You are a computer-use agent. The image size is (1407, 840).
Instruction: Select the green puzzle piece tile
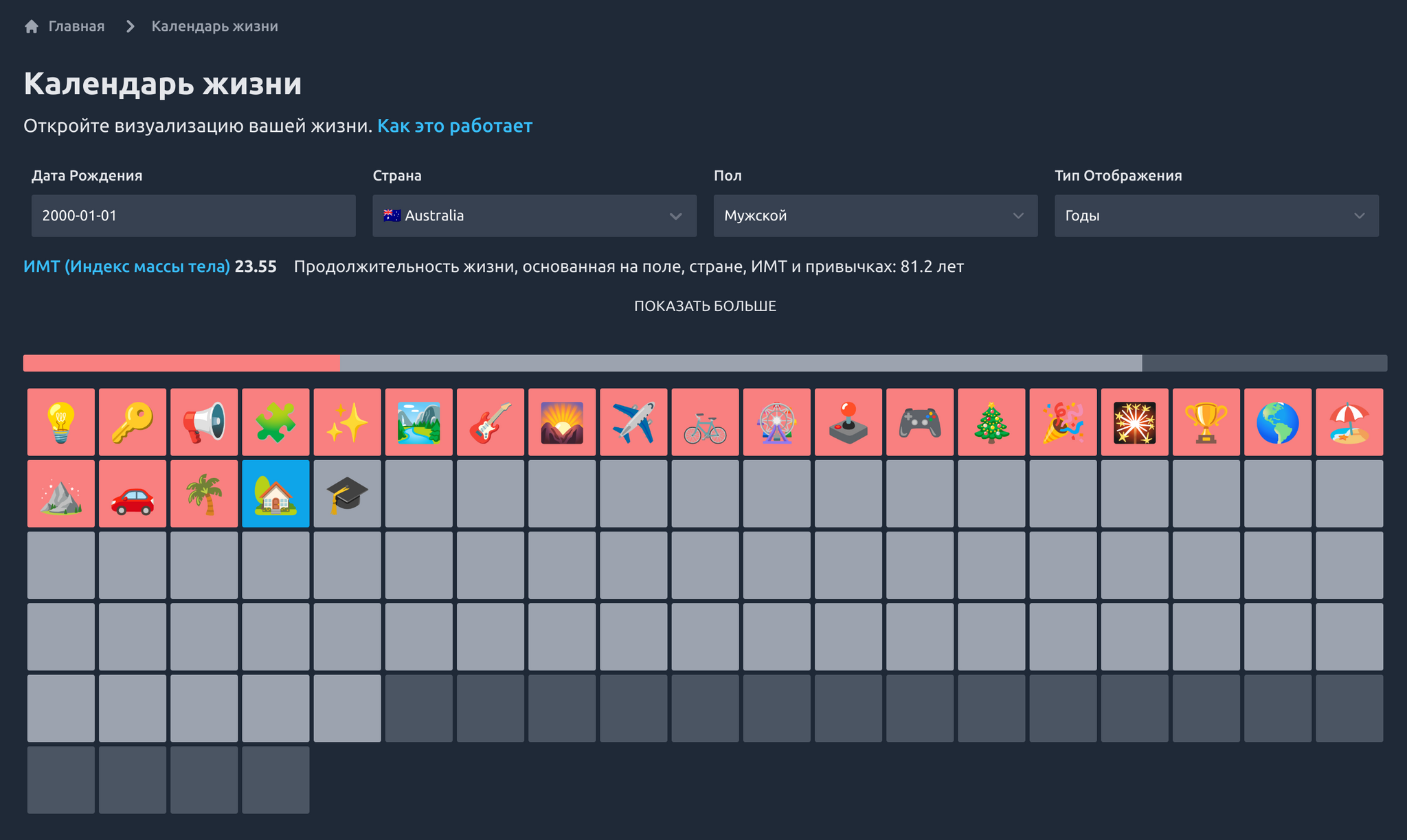[275, 422]
